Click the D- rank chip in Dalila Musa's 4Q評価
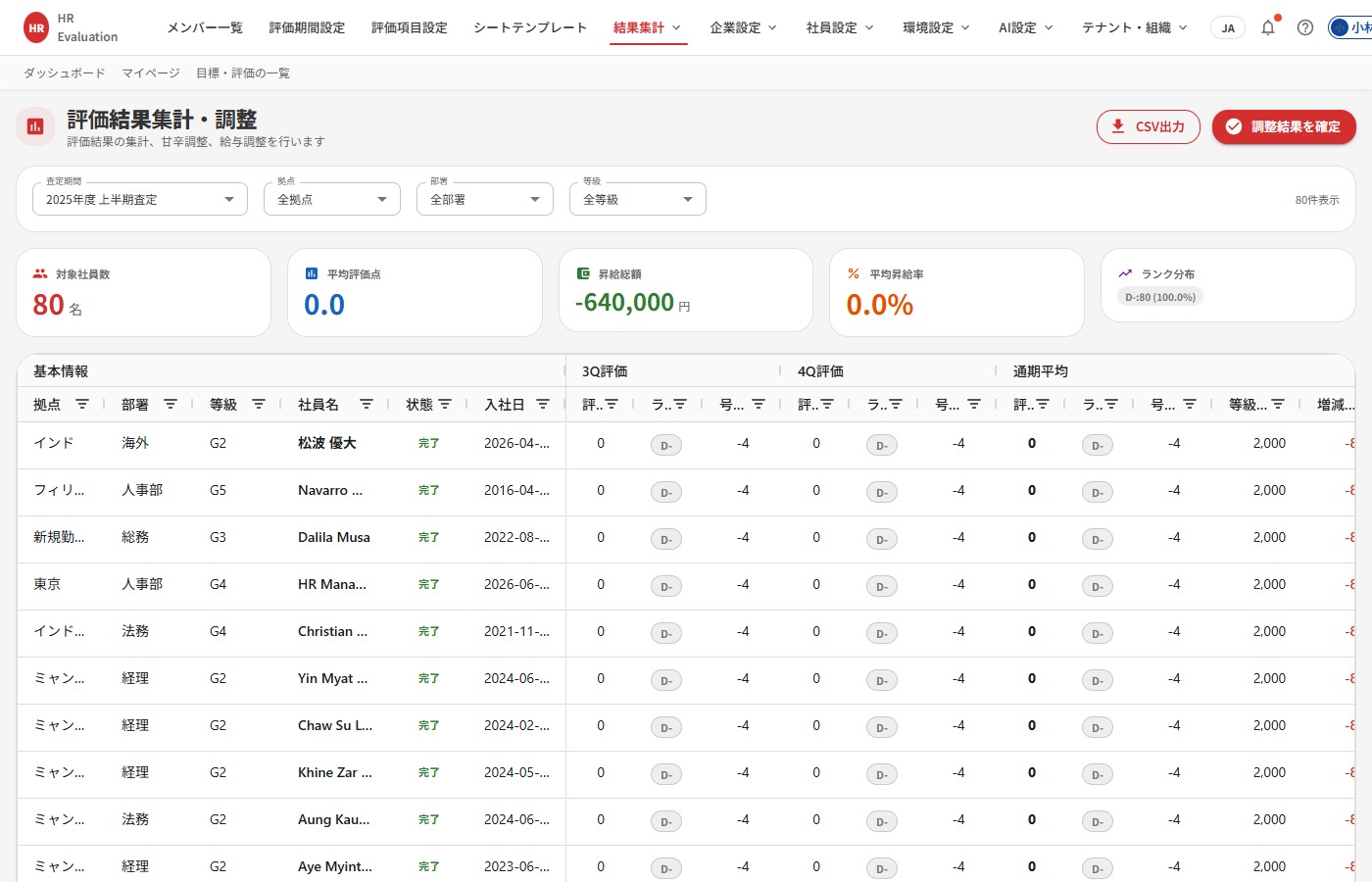 882,539
